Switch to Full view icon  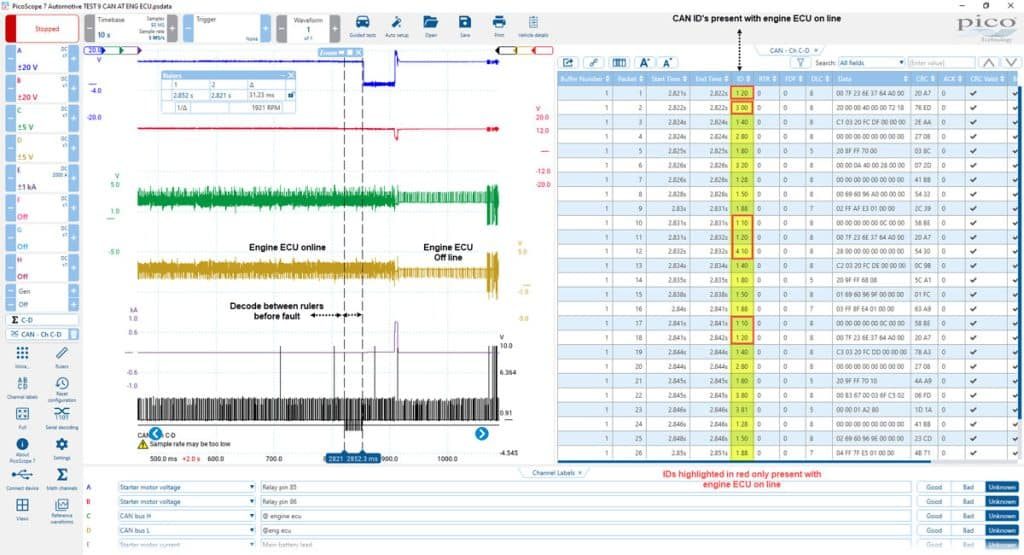[x=22, y=418]
